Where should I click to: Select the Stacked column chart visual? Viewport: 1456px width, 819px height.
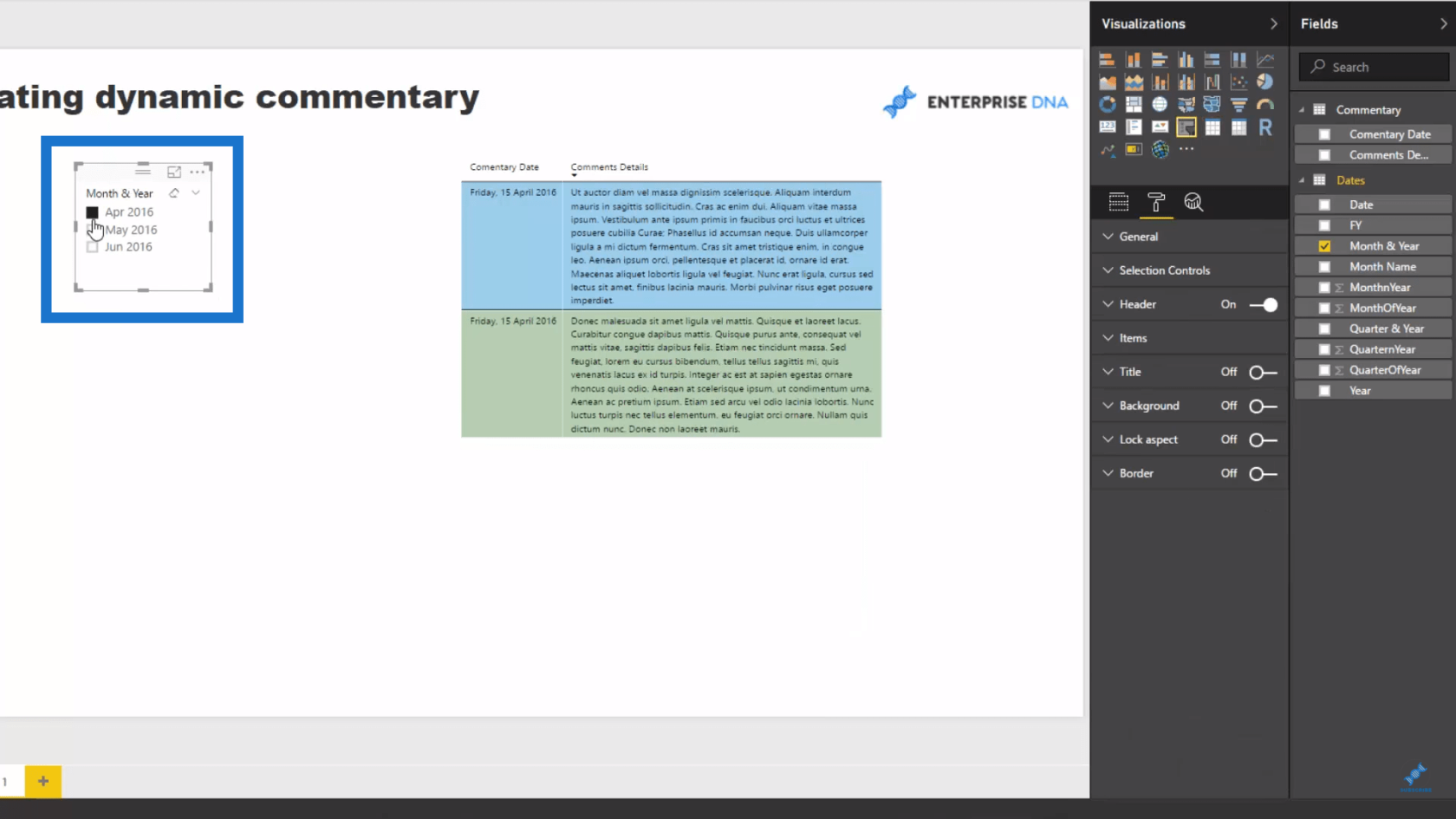[x=1134, y=60]
